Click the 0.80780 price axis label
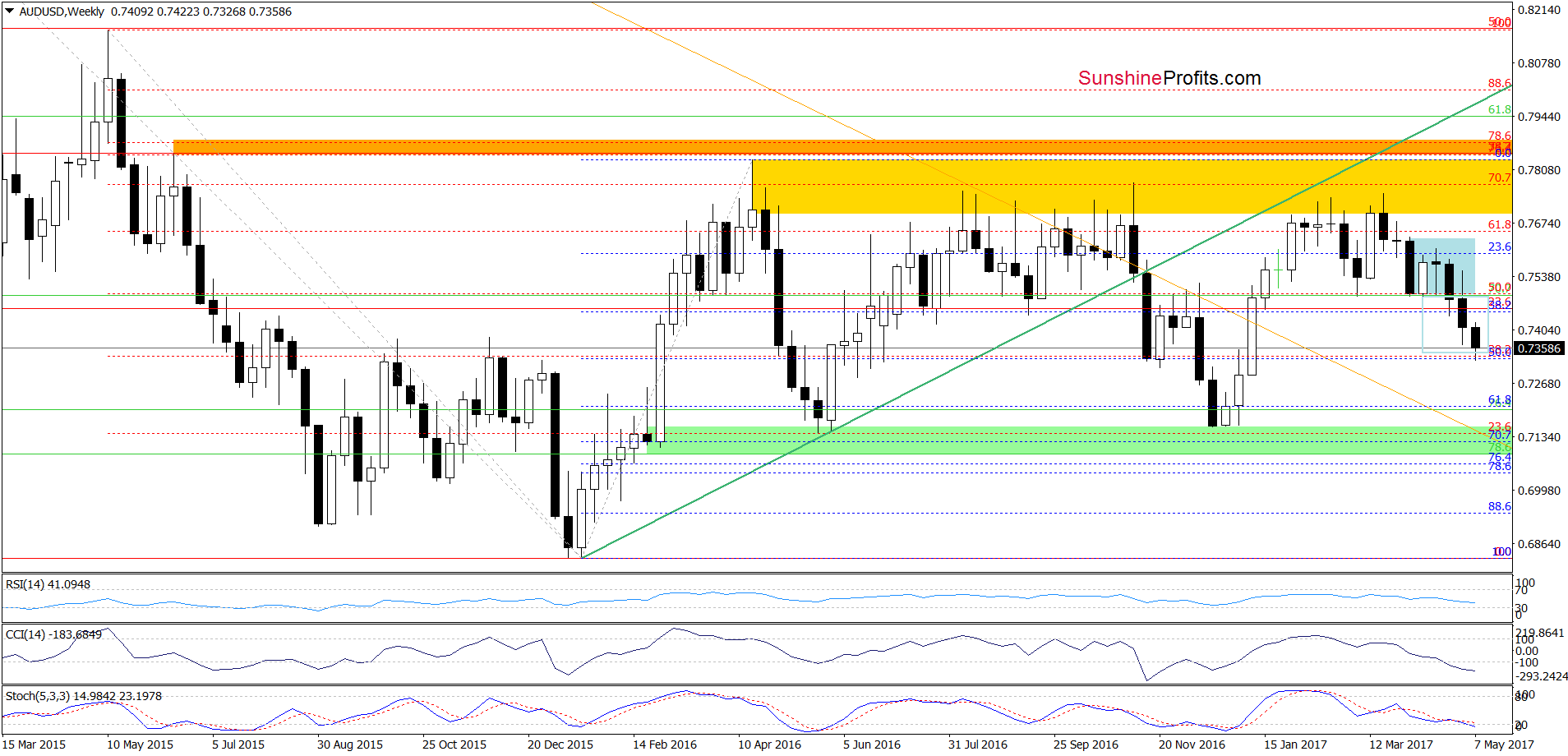 [x=1538, y=63]
